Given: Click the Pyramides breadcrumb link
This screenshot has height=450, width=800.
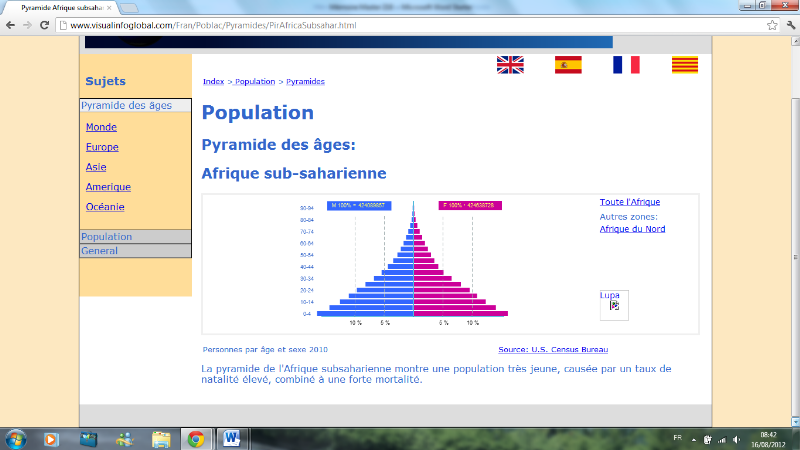Looking at the screenshot, I should (x=305, y=82).
